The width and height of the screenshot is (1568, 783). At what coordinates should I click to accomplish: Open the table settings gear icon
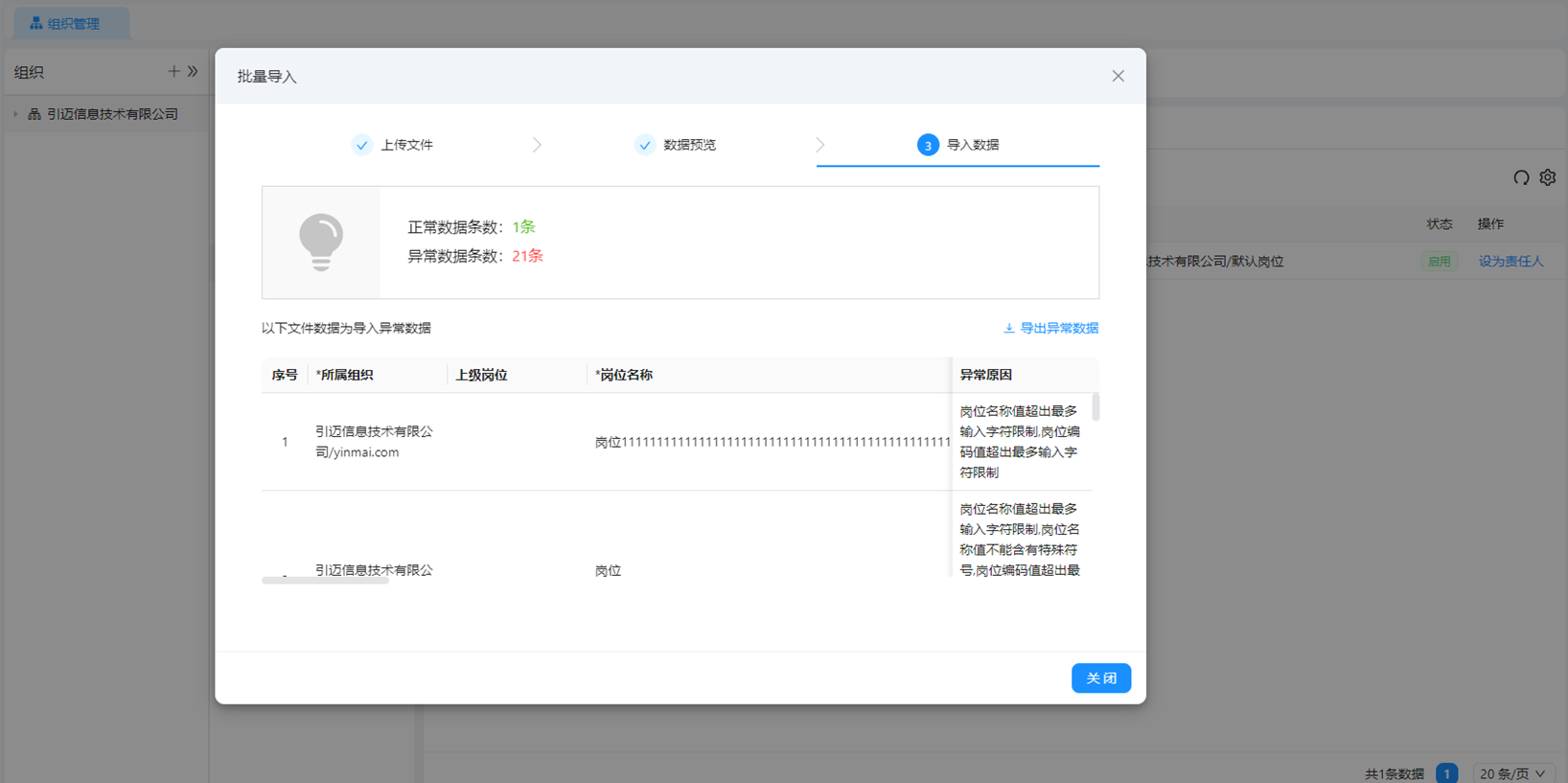pyautogui.click(x=1548, y=177)
